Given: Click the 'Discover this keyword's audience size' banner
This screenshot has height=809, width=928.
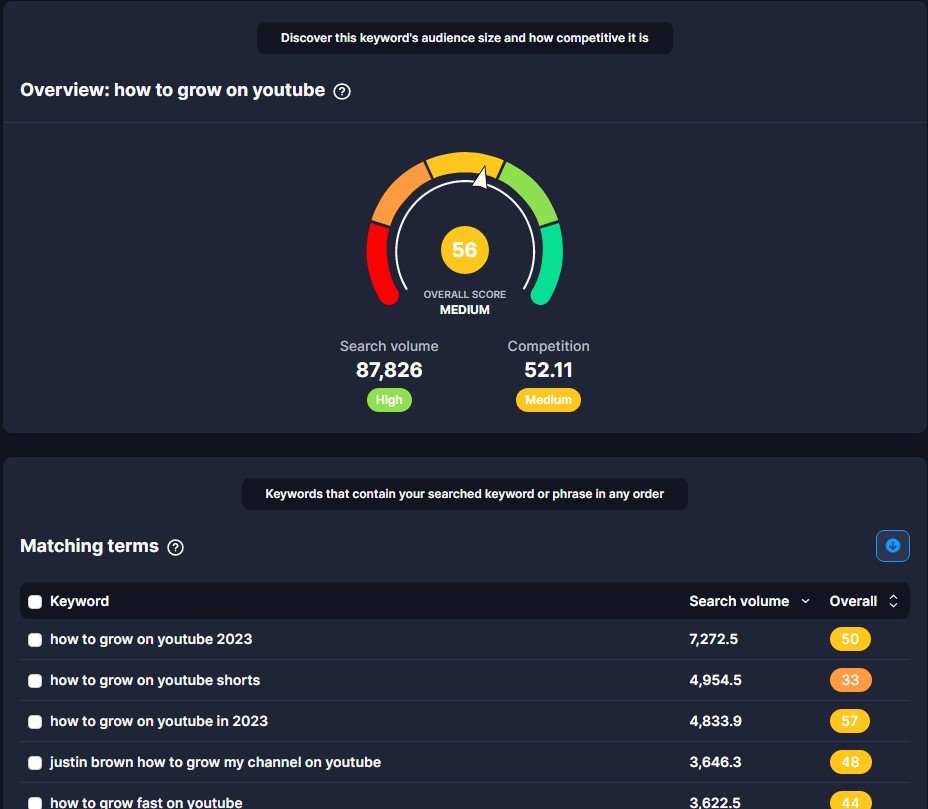Looking at the screenshot, I should tap(465, 38).
